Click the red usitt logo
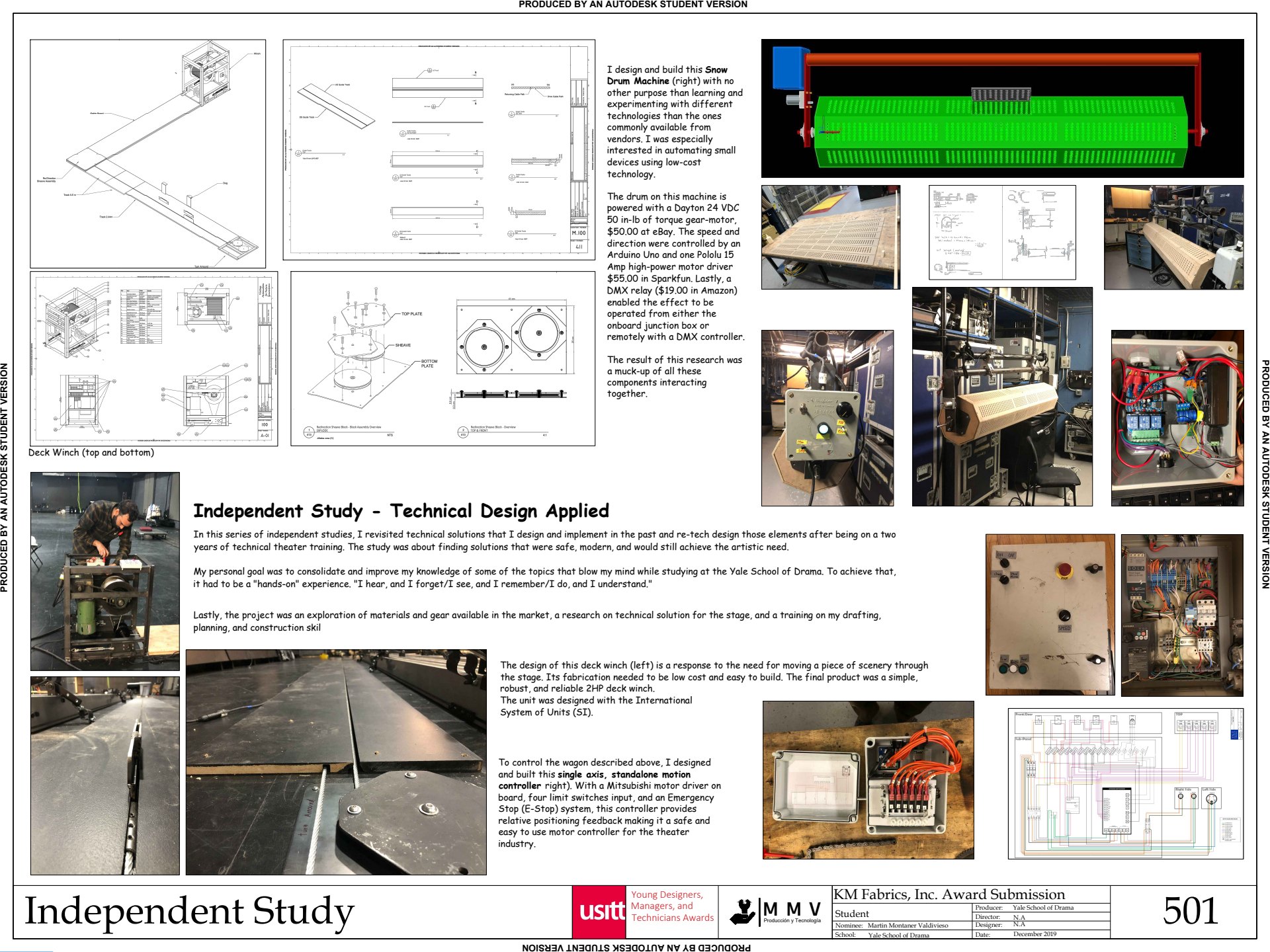The image size is (1270, 952). pyautogui.click(x=599, y=911)
